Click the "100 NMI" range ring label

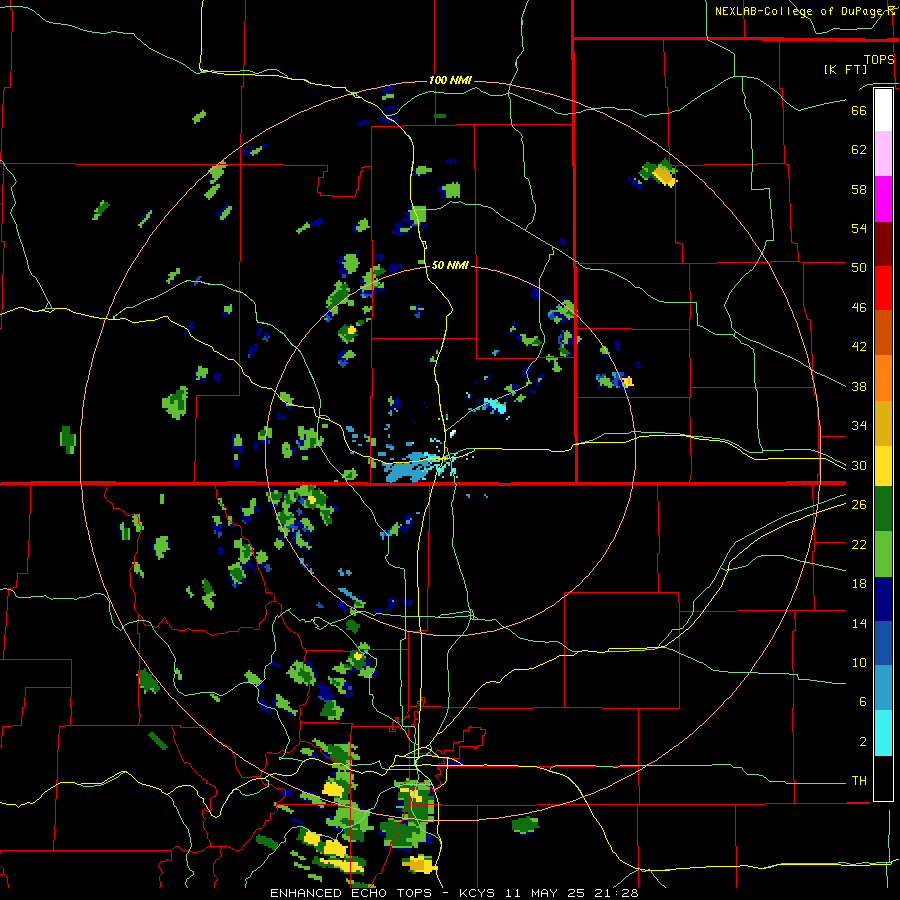[450, 80]
